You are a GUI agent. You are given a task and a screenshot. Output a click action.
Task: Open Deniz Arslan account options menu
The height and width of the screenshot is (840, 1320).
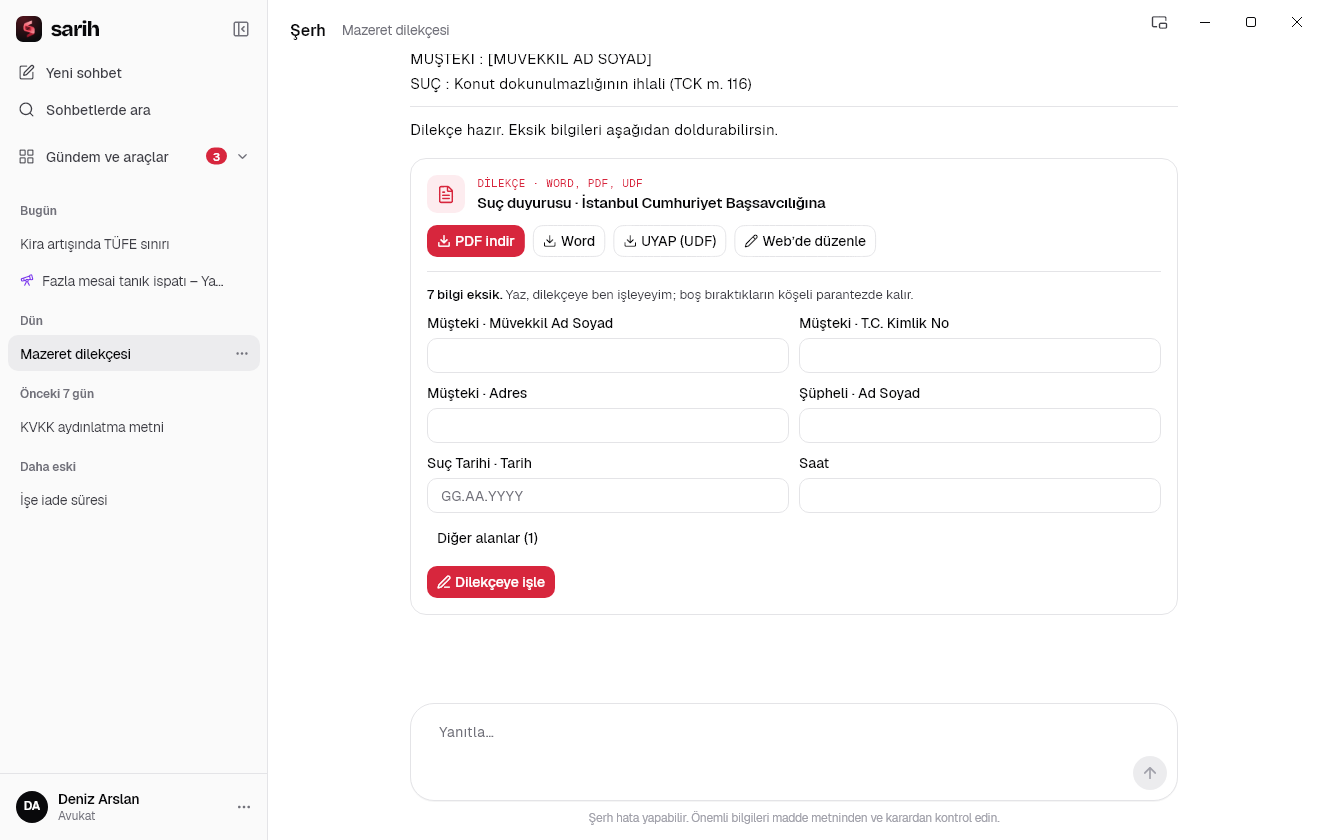coord(243,807)
